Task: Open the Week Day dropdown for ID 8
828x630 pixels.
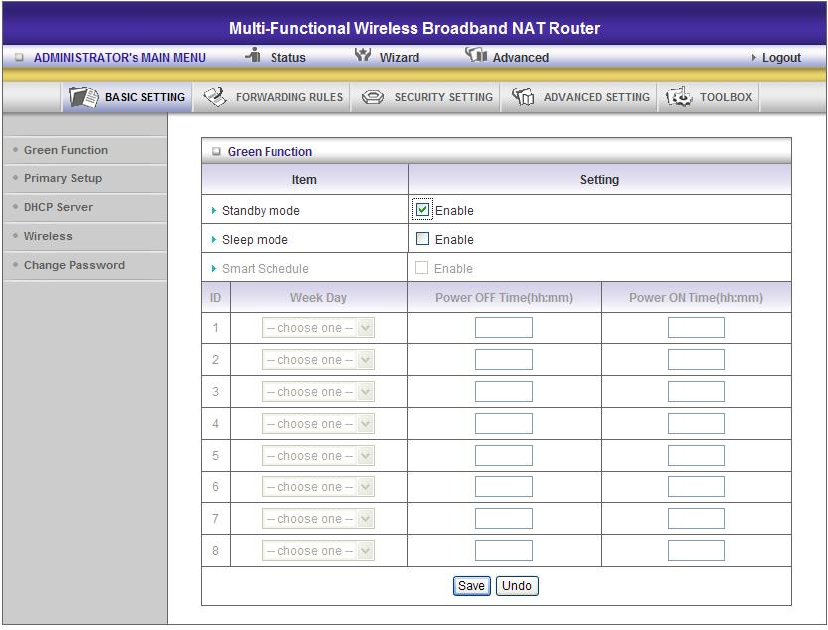Action: pos(318,551)
